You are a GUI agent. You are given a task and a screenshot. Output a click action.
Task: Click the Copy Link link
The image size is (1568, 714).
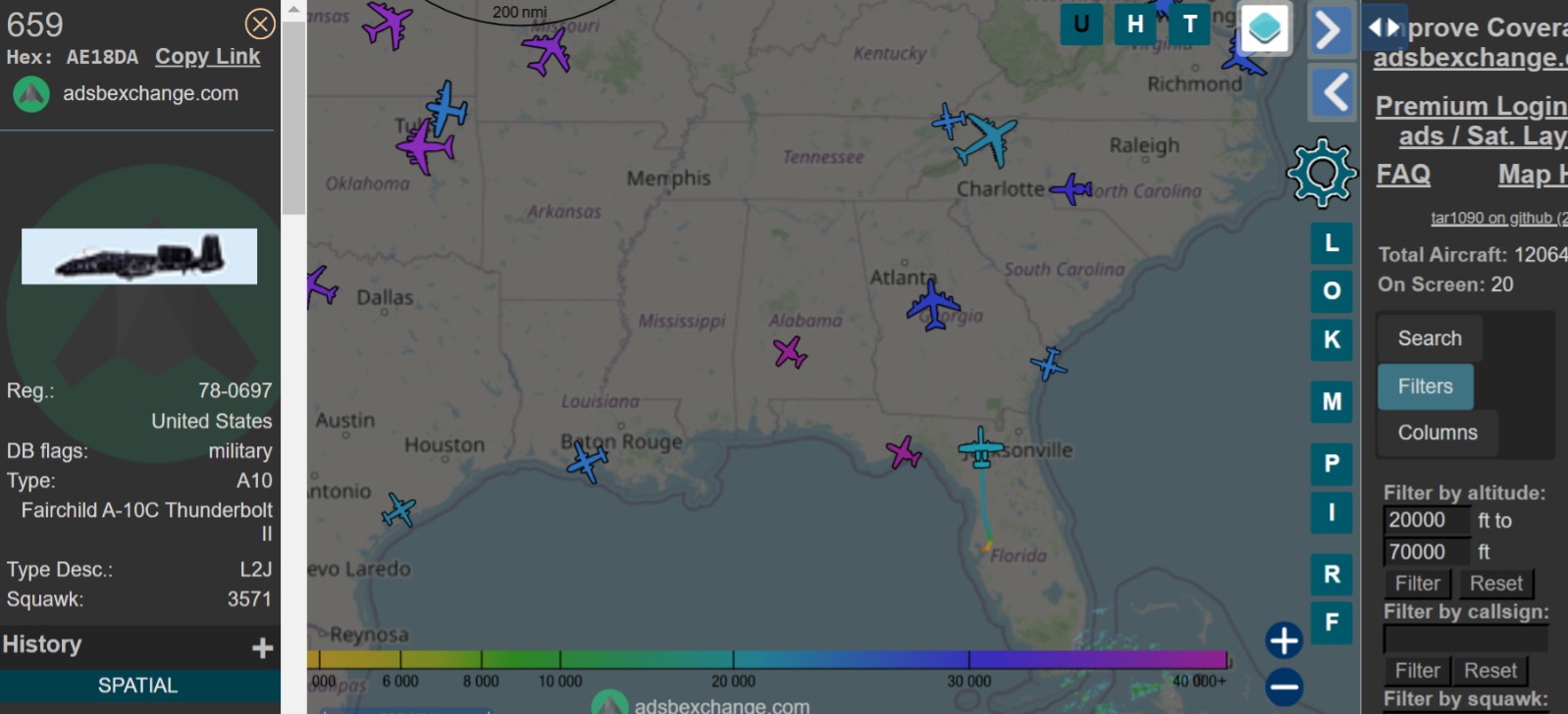208,57
